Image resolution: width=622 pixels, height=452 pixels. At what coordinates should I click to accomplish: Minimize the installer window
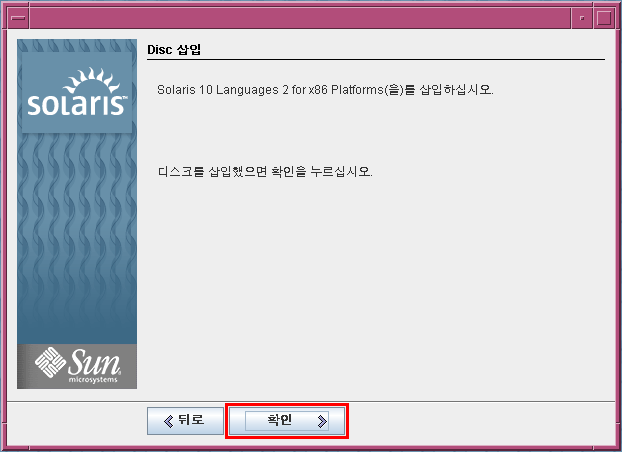pos(582,18)
